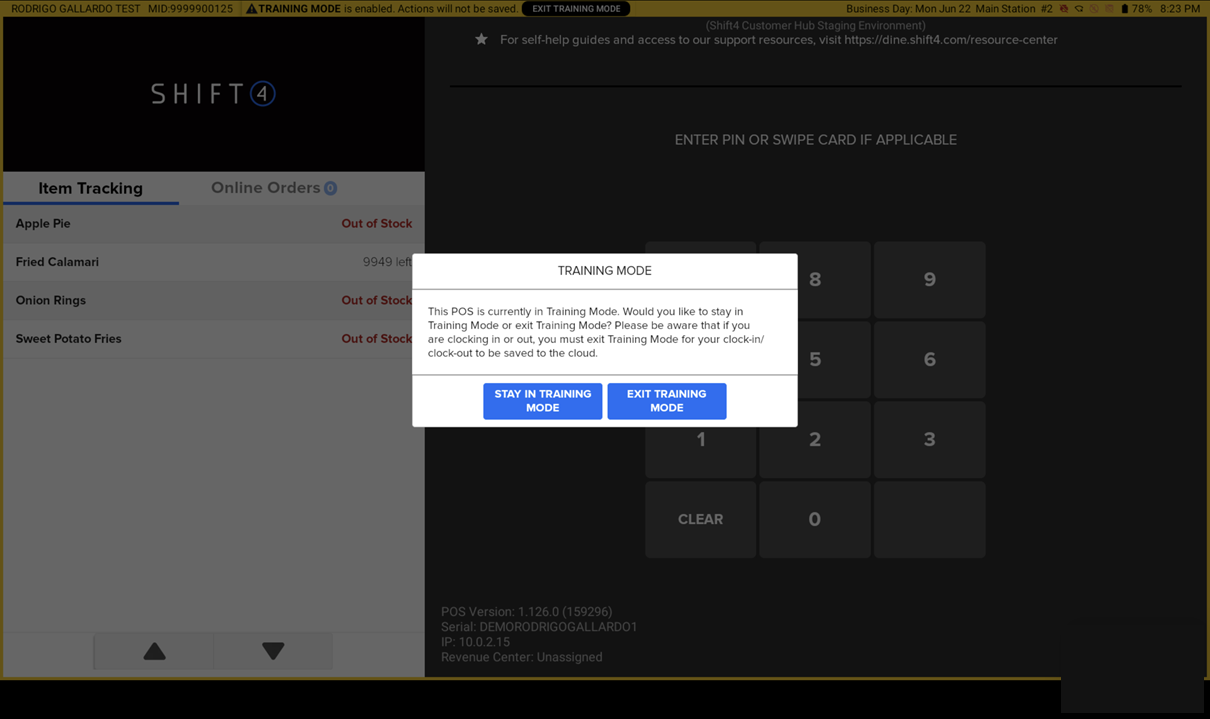This screenshot has width=1210, height=719.
Task: Click the red cloud-offline status icon
Action: click(1064, 9)
